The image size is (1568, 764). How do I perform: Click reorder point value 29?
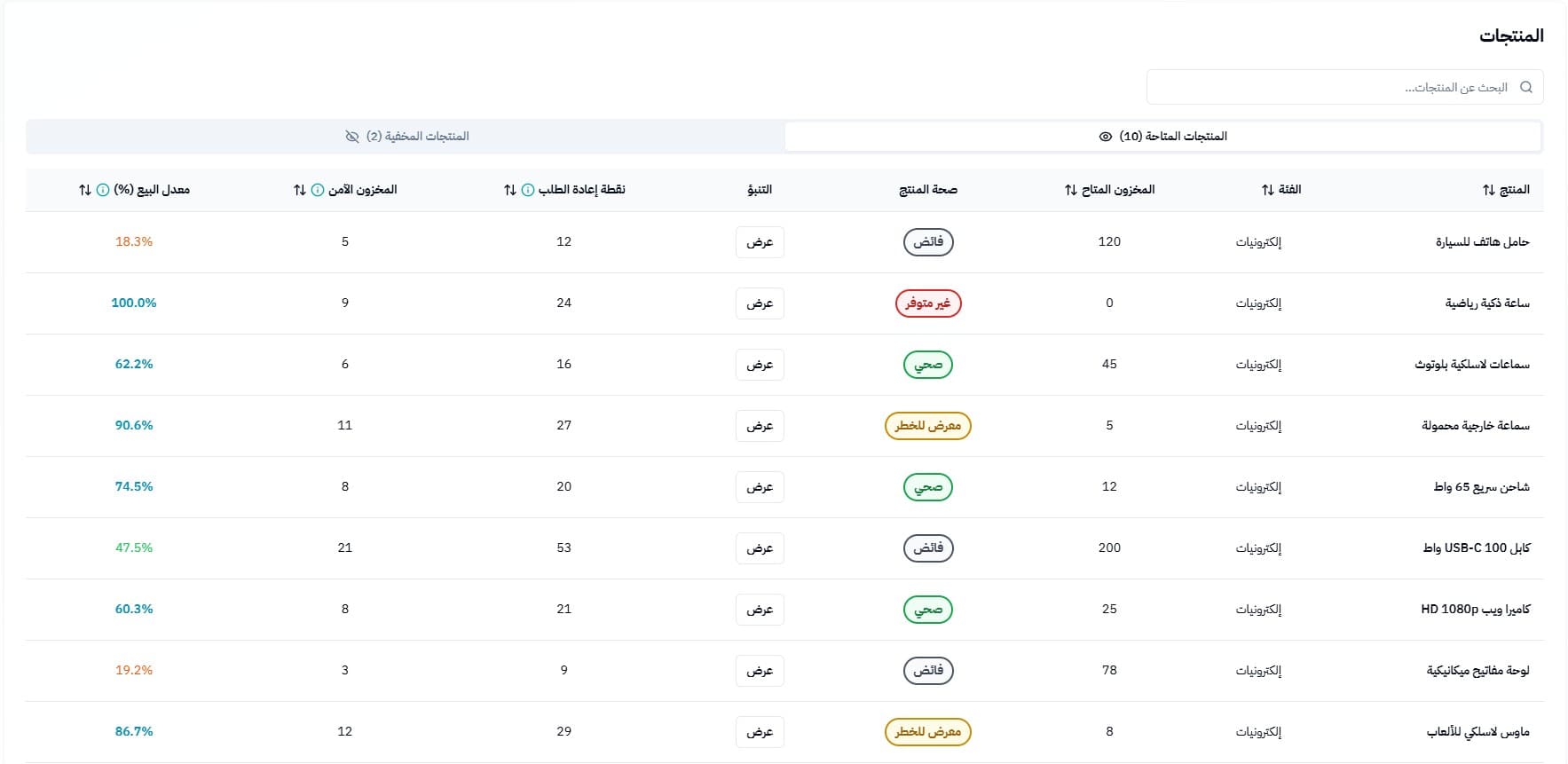pyautogui.click(x=563, y=732)
